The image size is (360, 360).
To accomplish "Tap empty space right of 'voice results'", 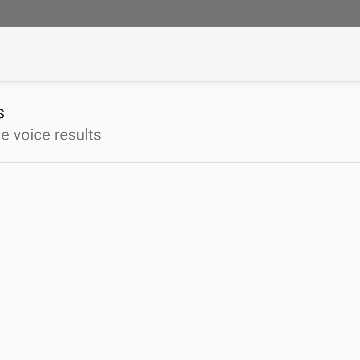I will click(230, 135).
